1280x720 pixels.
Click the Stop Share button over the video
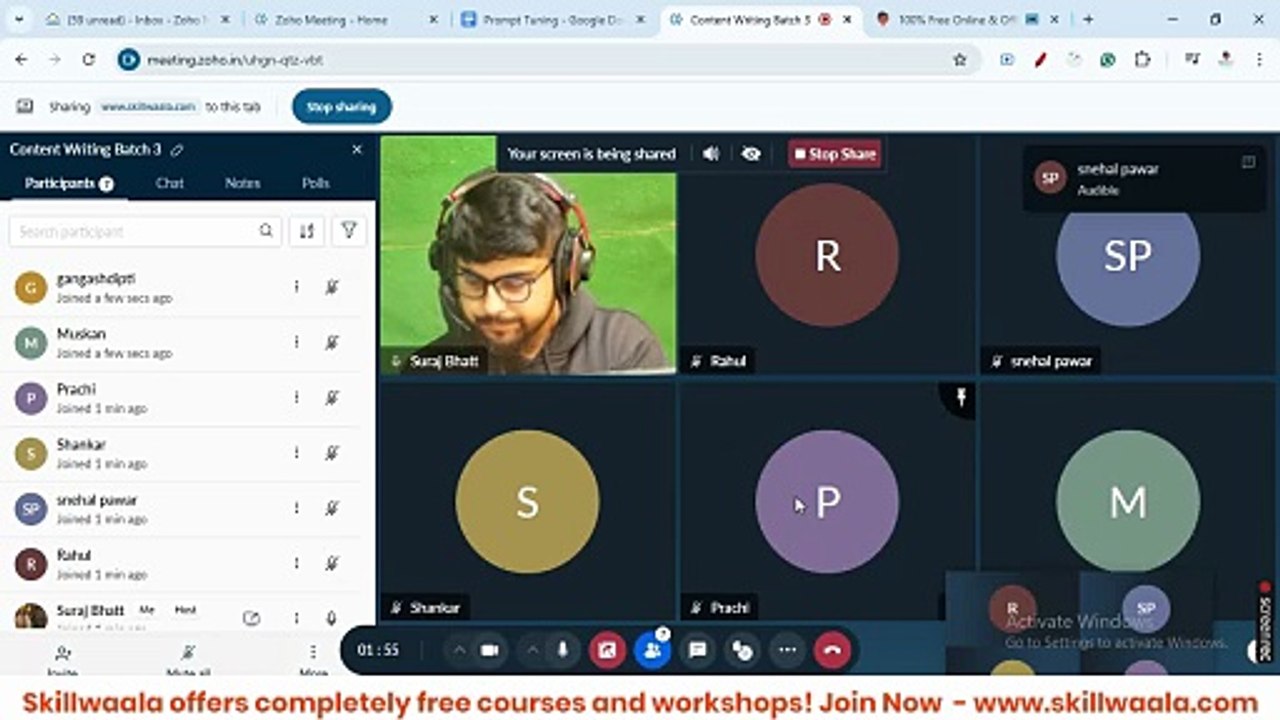(835, 154)
